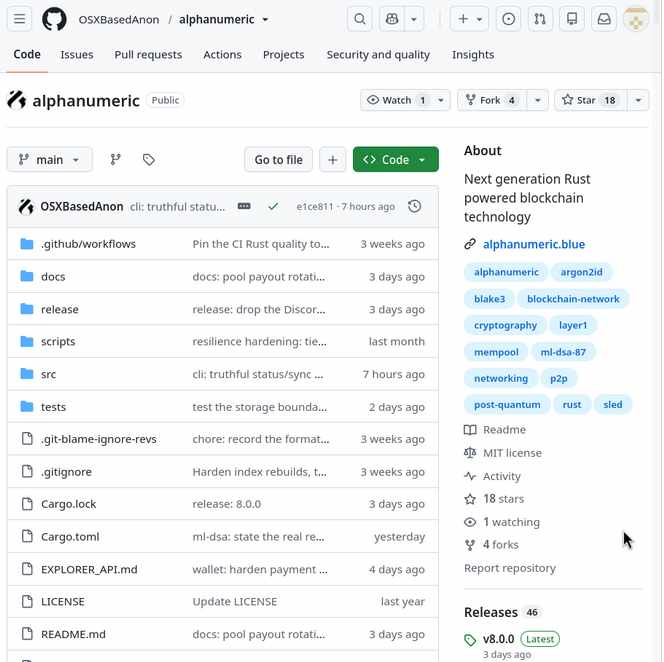
Task: Open the docs folder
Action: [53, 277]
